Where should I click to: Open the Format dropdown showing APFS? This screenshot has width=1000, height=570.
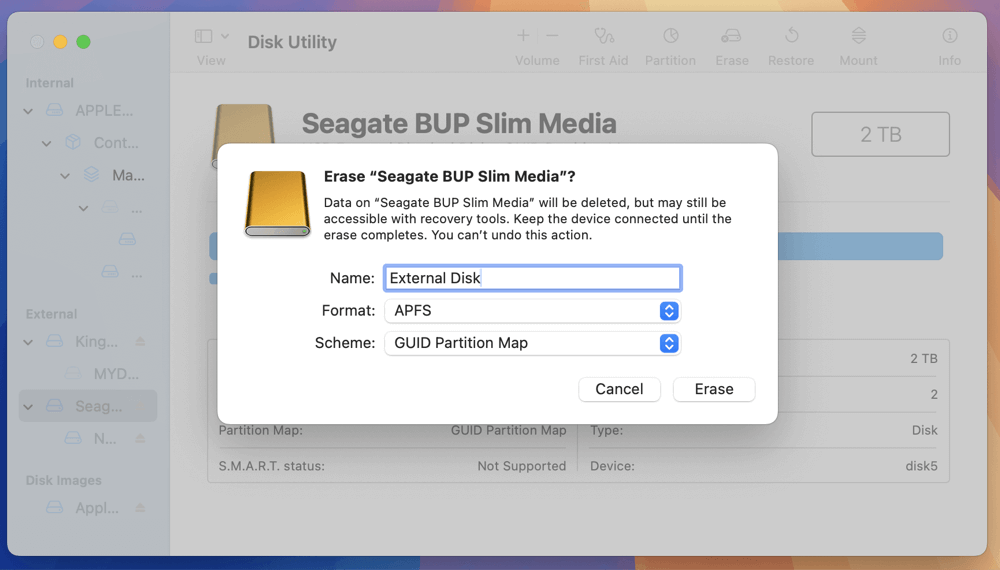tap(533, 311)
